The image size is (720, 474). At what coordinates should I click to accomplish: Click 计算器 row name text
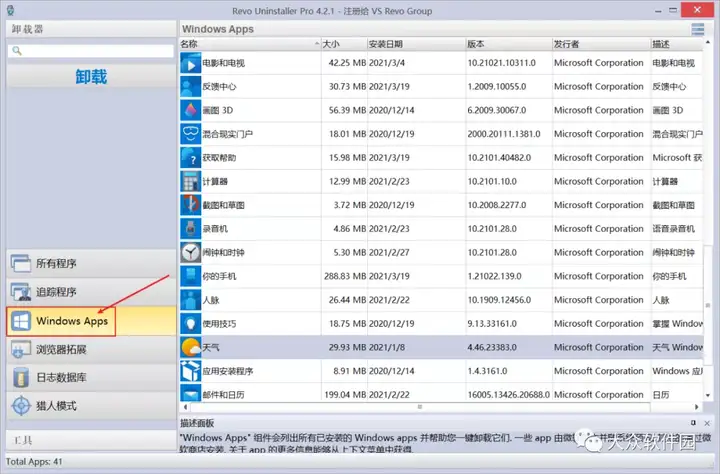(x=215, y=182)
